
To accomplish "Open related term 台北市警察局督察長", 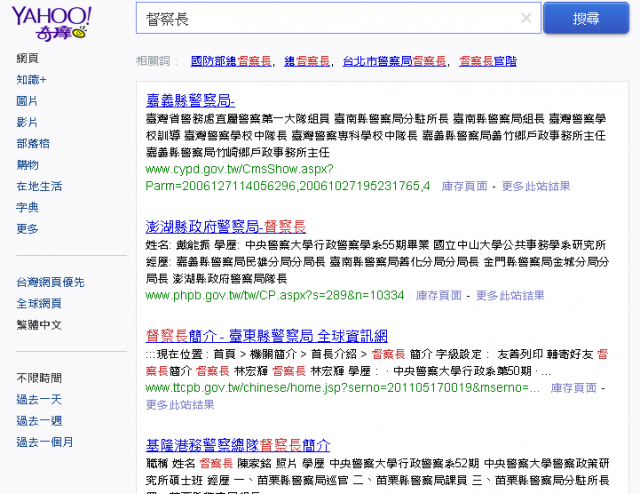I will 394,61.
